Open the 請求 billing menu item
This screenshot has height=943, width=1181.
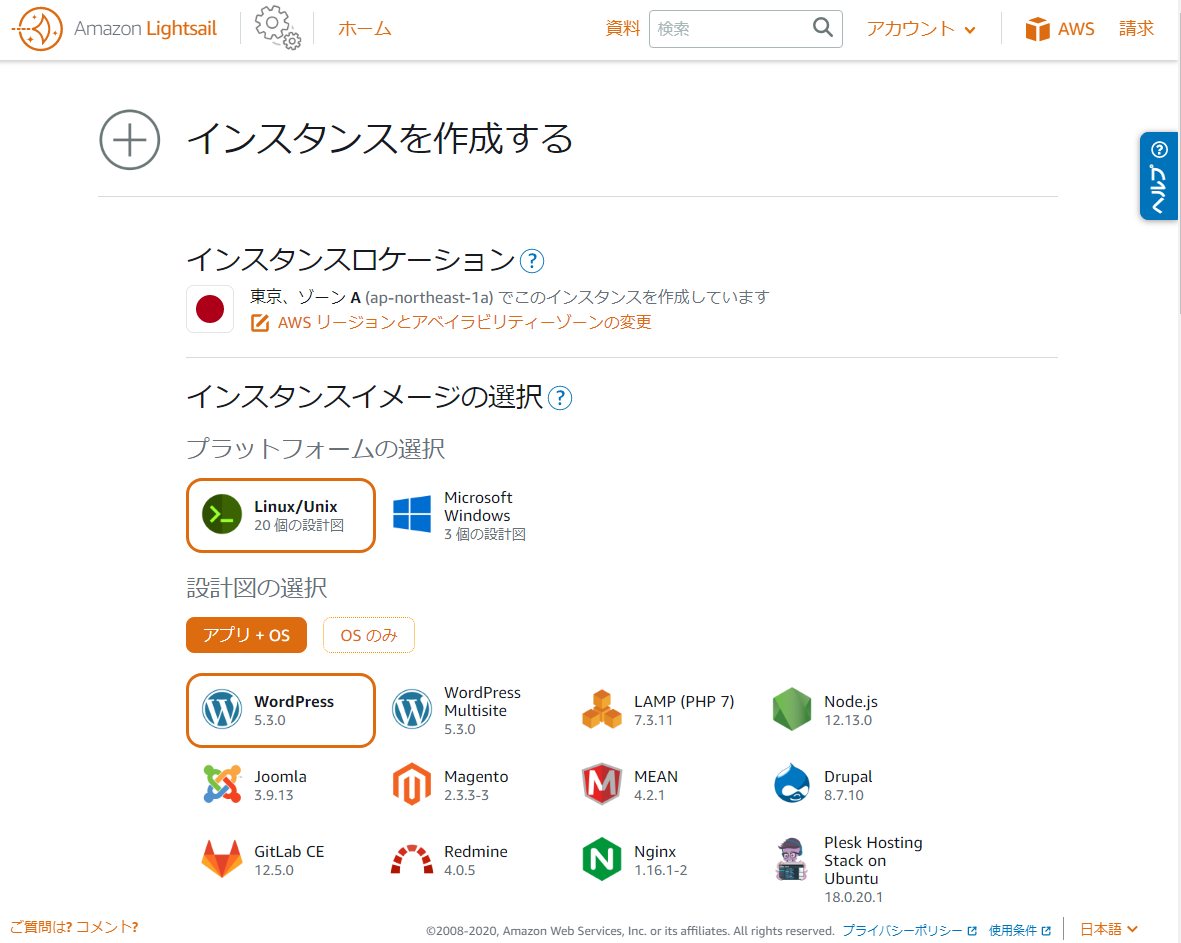click(x=1137, y=29)
